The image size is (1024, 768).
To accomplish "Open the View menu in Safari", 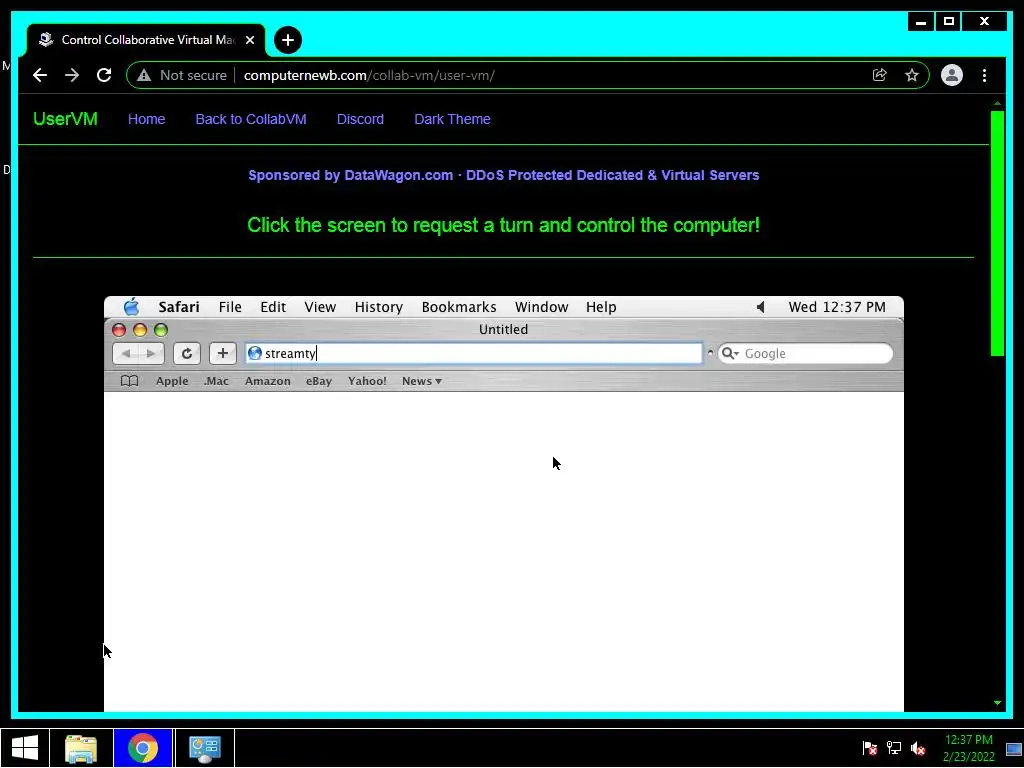I will (x=320, y=307).
